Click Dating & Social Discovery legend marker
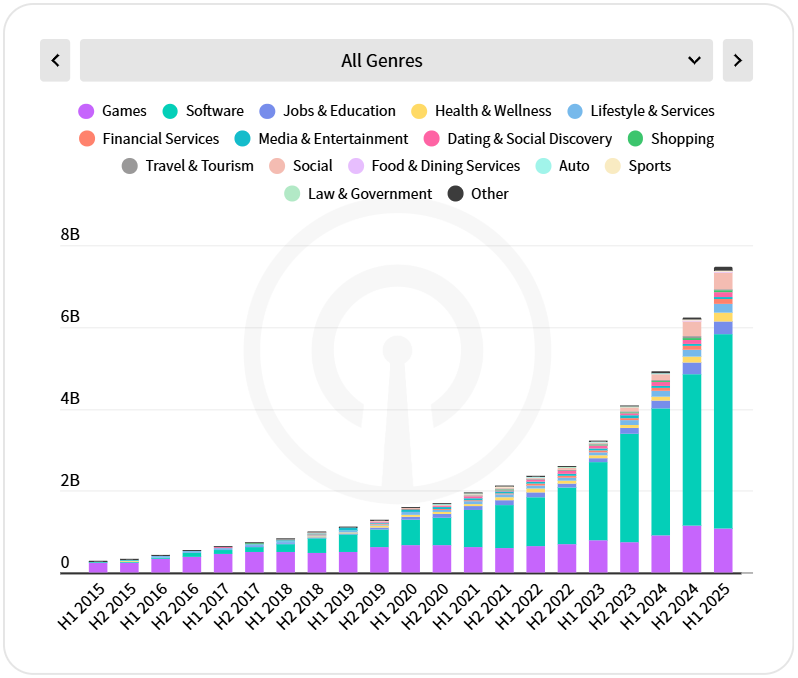798x678 pixels. pyautogui.click(x=432, y=139)
